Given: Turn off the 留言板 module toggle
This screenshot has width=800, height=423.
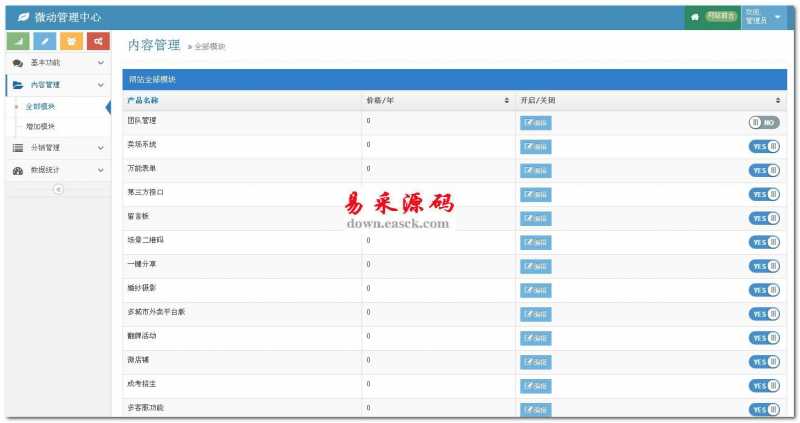Looking at the screenshot, I should (764, 218).
